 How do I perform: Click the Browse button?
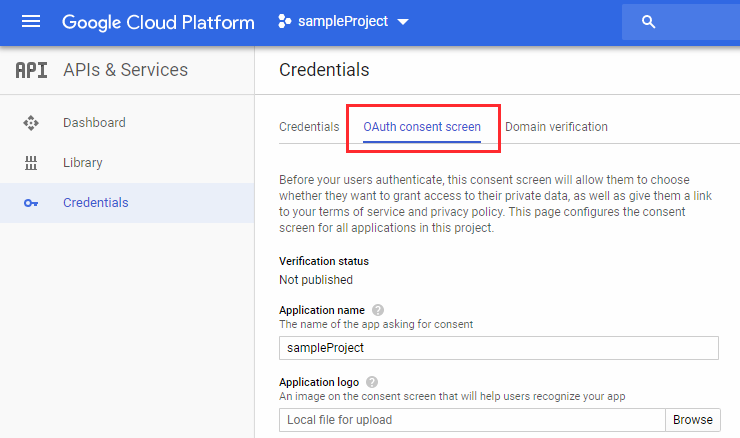693,420
